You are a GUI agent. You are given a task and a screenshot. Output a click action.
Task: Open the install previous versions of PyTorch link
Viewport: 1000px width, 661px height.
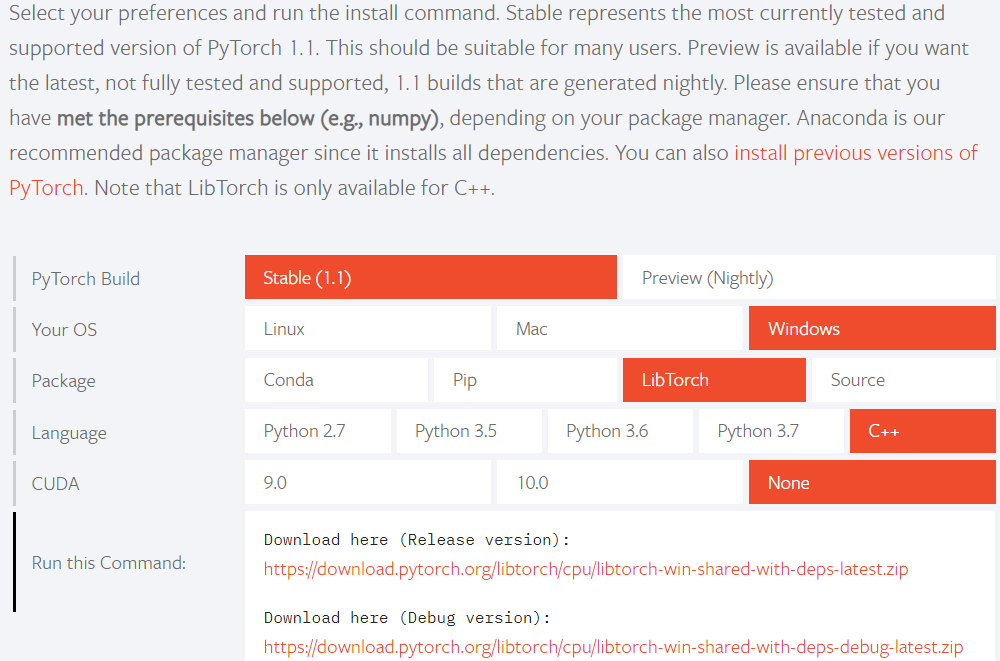click(855, 154)
